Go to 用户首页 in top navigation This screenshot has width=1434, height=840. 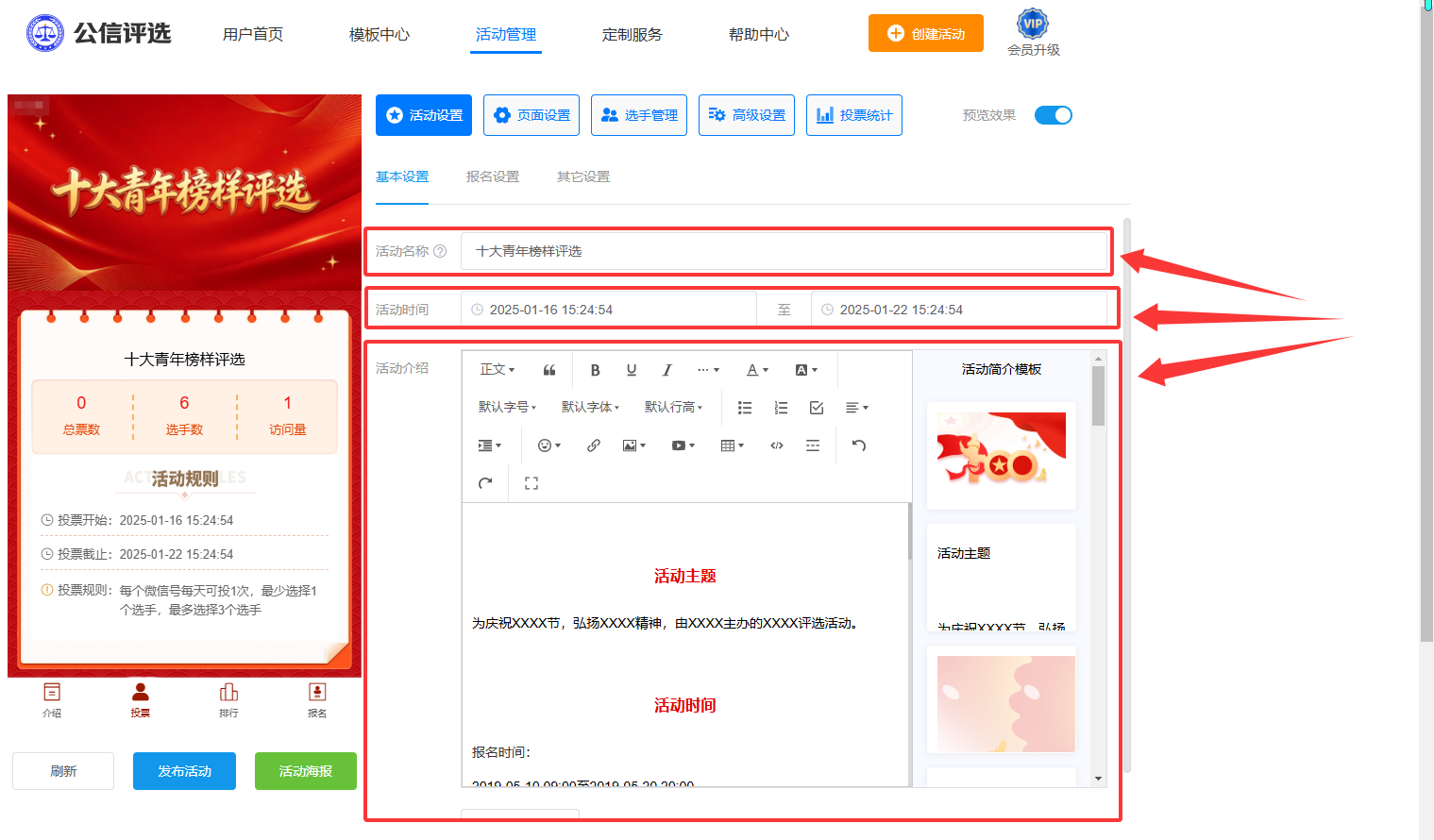tap(253, 35)
